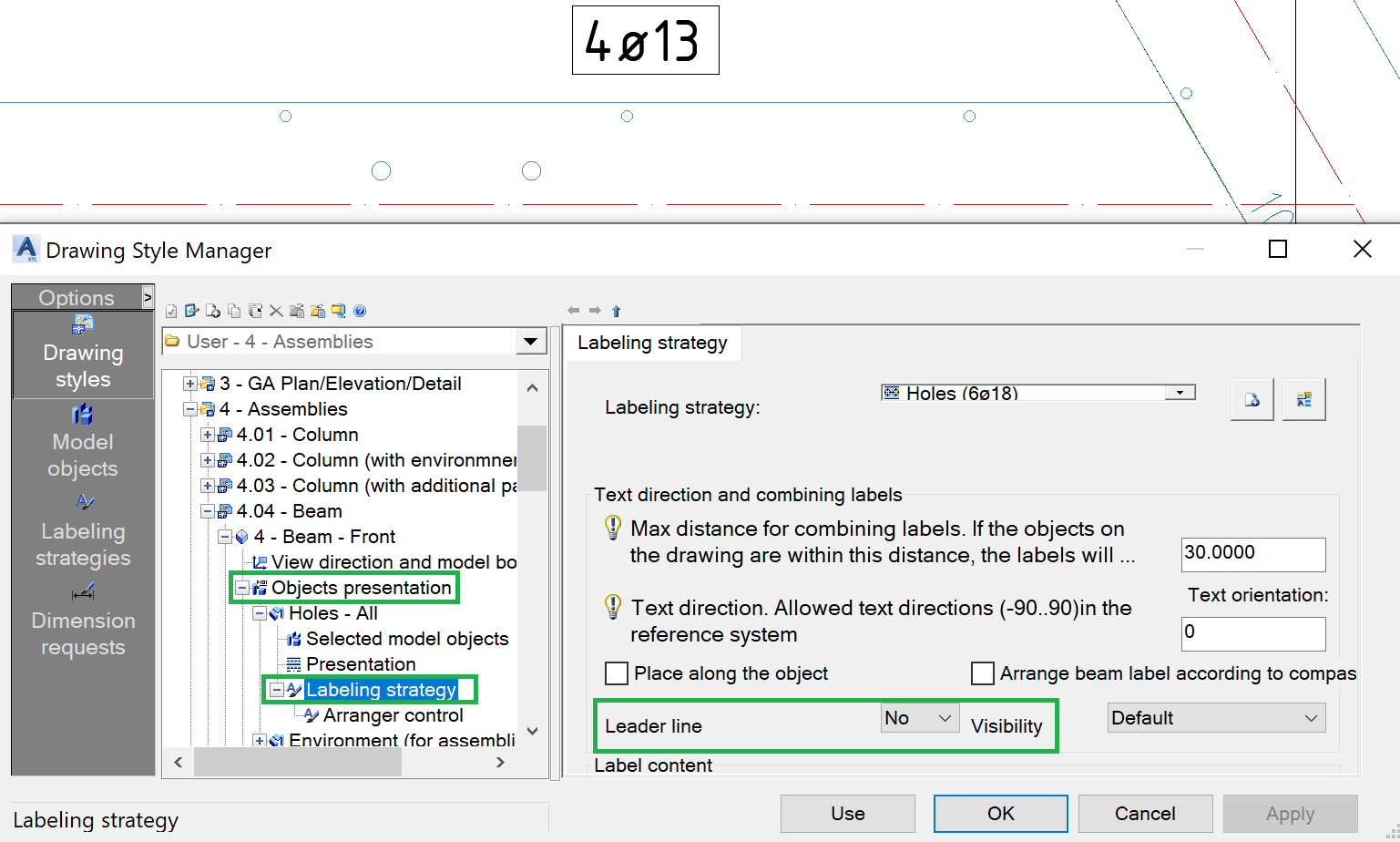This screenshot has height=842, width=1400.
Task: Confirm settings by pressing OK
Action: [1000, 813]
